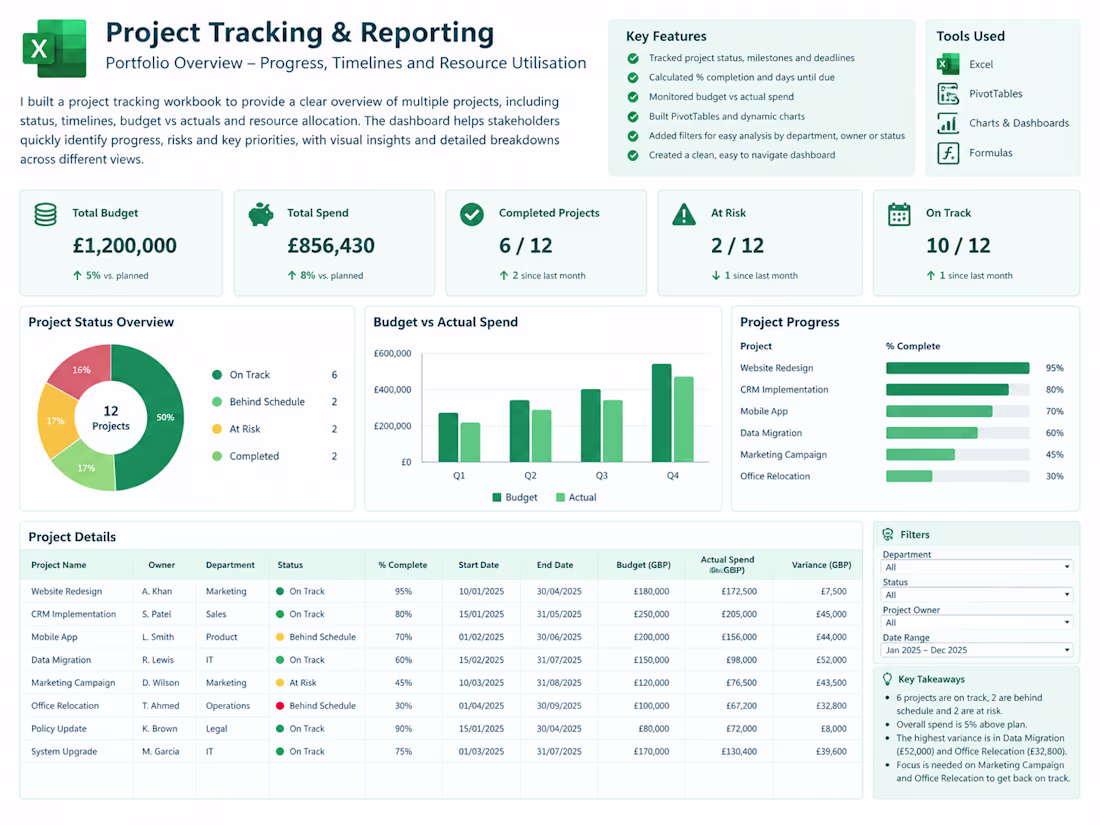The image size is (1100, 825).
Task: Click checkmark beside Calculated % completion feature
Action: tap(633, 77)
